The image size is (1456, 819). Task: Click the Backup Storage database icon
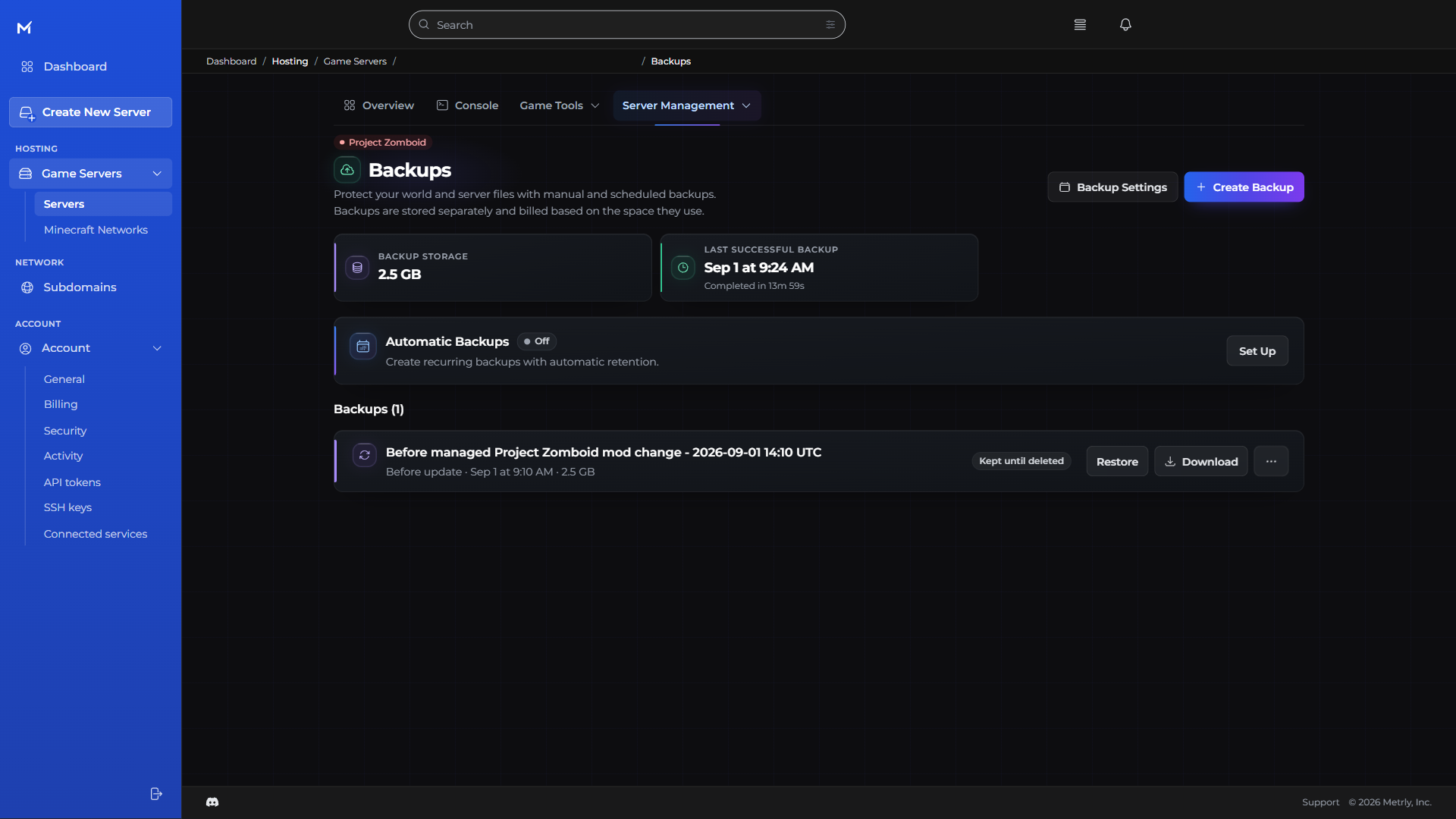[357, 268]
